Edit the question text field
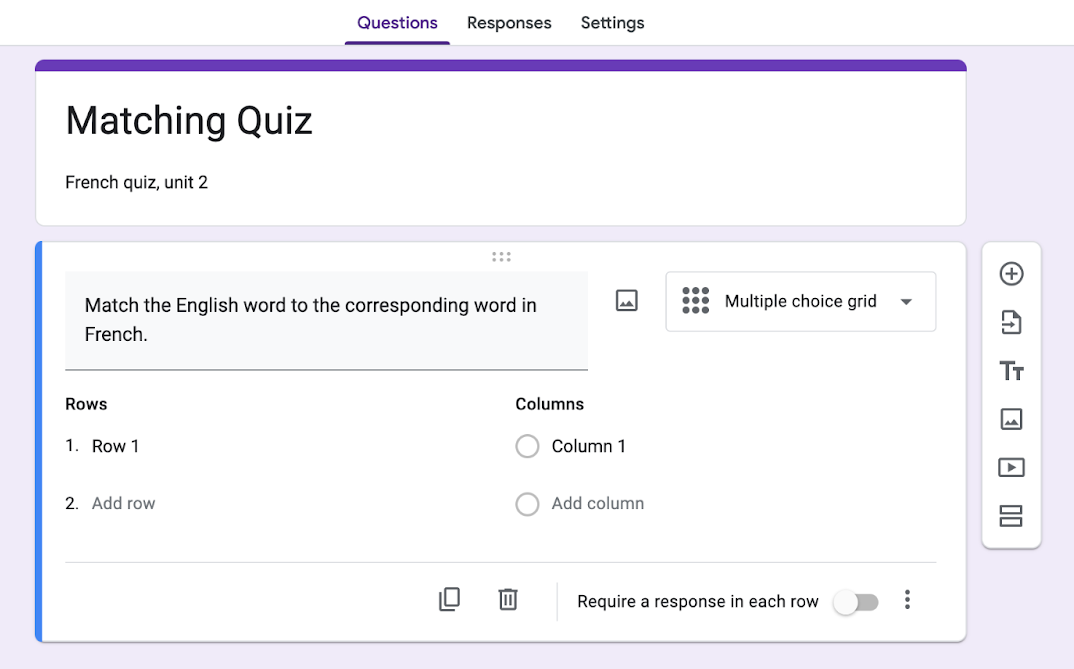1074x669 pixels. click(326, 320)
